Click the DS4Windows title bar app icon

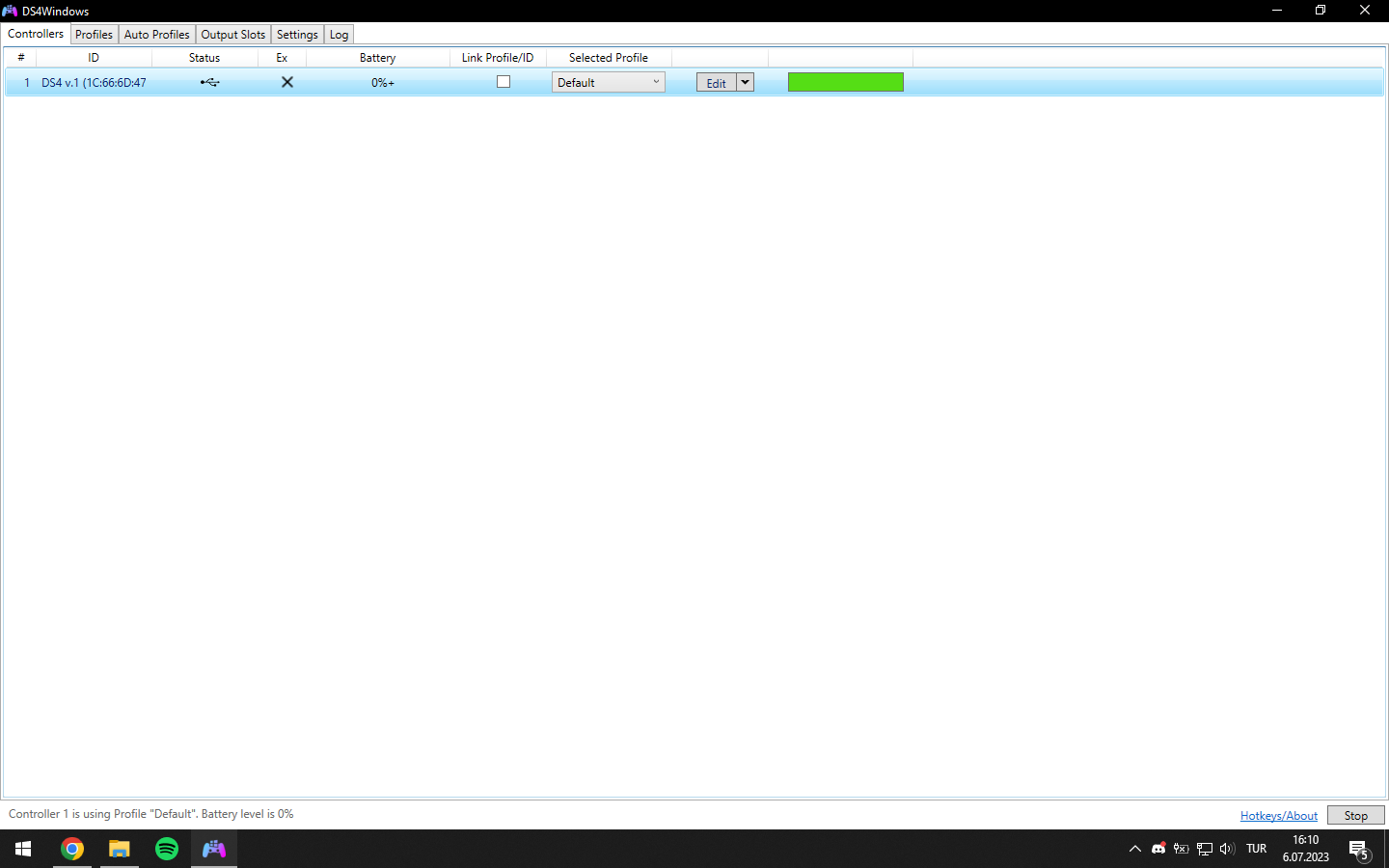click(x=10, y=11)
